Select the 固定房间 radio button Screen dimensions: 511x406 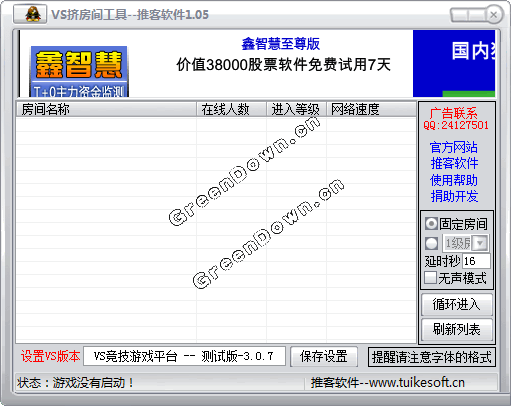pyautogui.click(x=431, y=224)
